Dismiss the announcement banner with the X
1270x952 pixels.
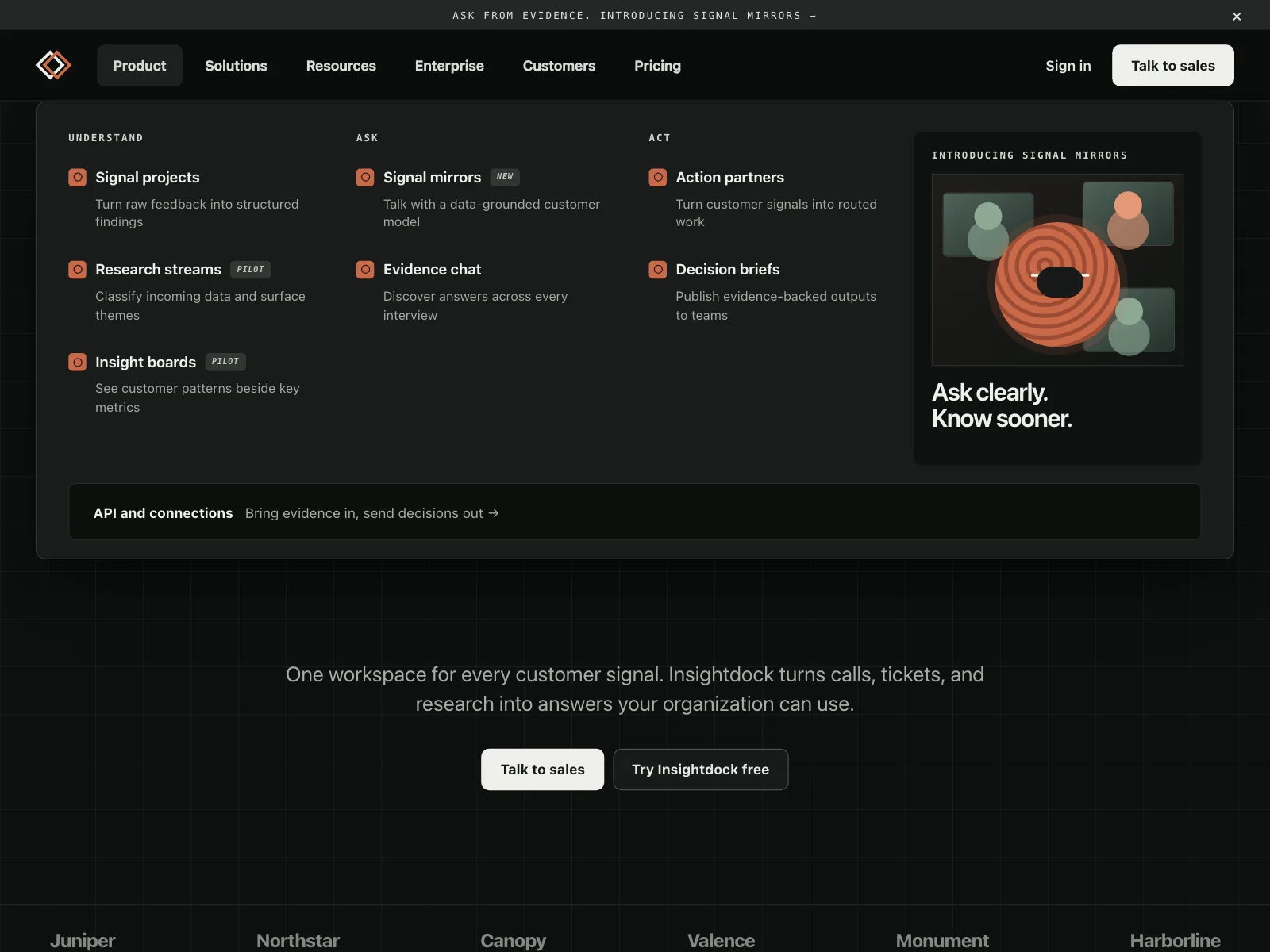[x=1237, y=16]
